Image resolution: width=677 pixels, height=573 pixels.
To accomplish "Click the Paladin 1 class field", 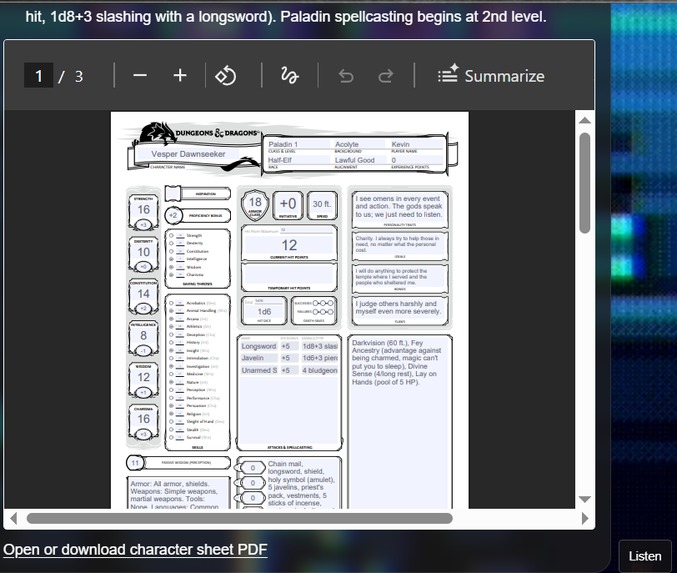I will coord(298,144).
